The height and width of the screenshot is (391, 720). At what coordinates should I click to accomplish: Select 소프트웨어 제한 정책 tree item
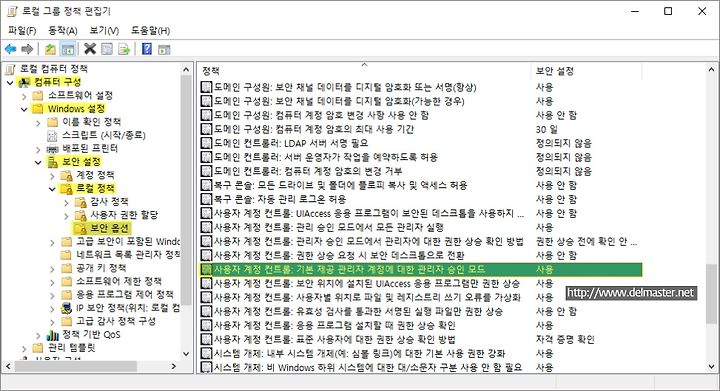coord(119,281)
